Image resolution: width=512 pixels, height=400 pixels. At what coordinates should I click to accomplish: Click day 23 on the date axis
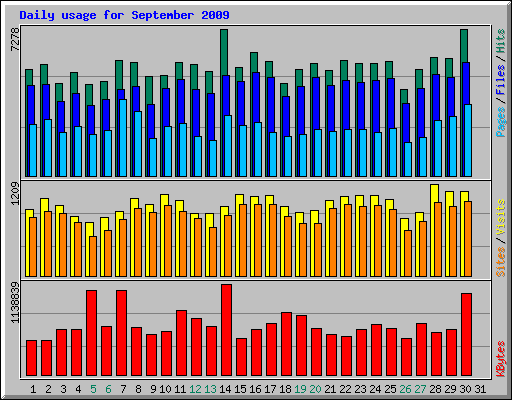point(360,389)
